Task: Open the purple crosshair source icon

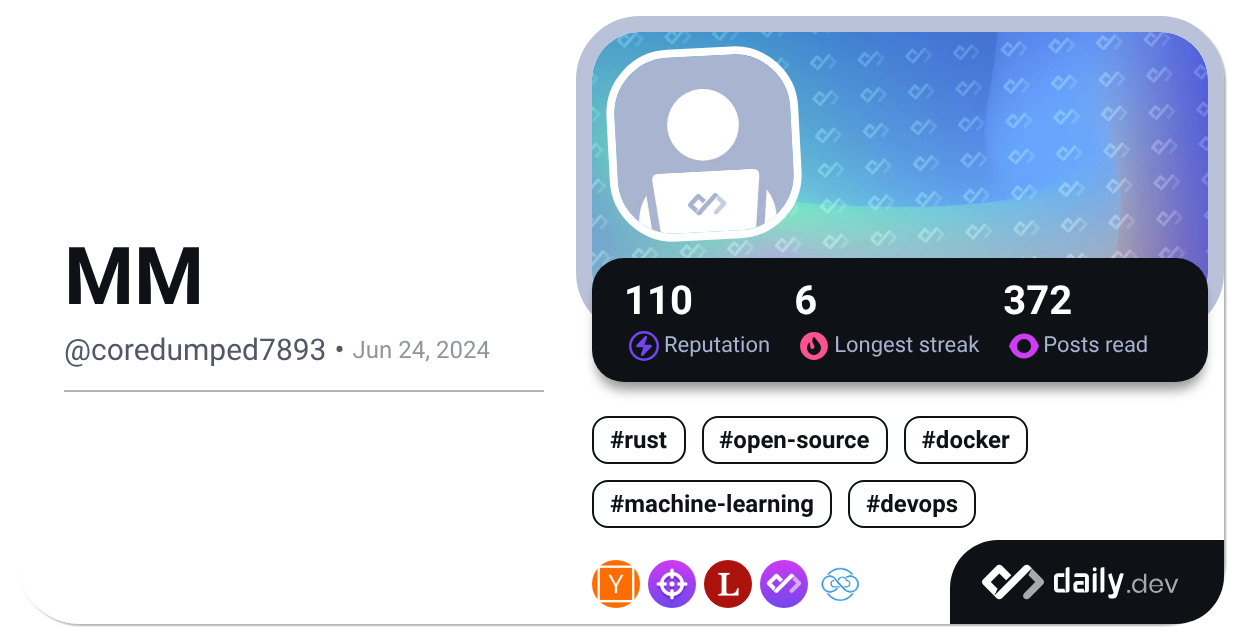Action: point(672,584)
